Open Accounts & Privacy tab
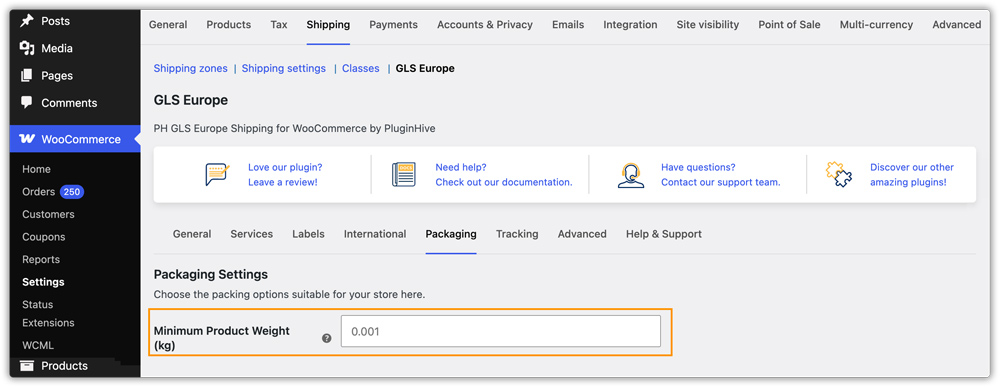 (485, 25)
